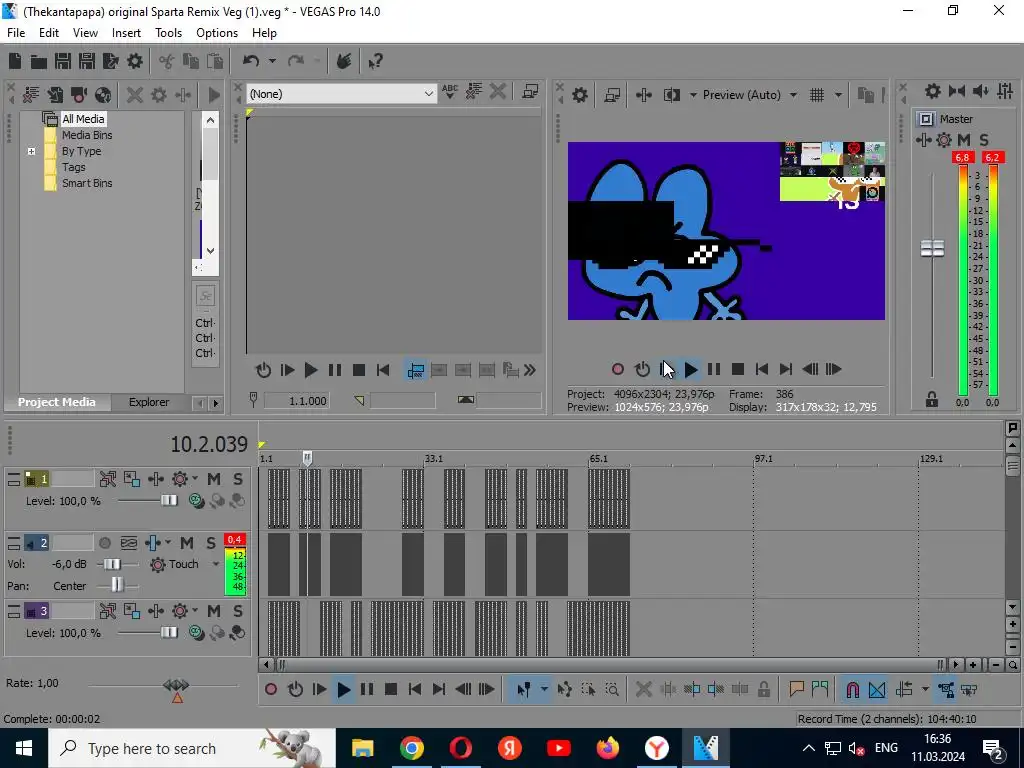Solo audio track 2
This screenshot has height=768, width=1024.
[x=211, y=543]
